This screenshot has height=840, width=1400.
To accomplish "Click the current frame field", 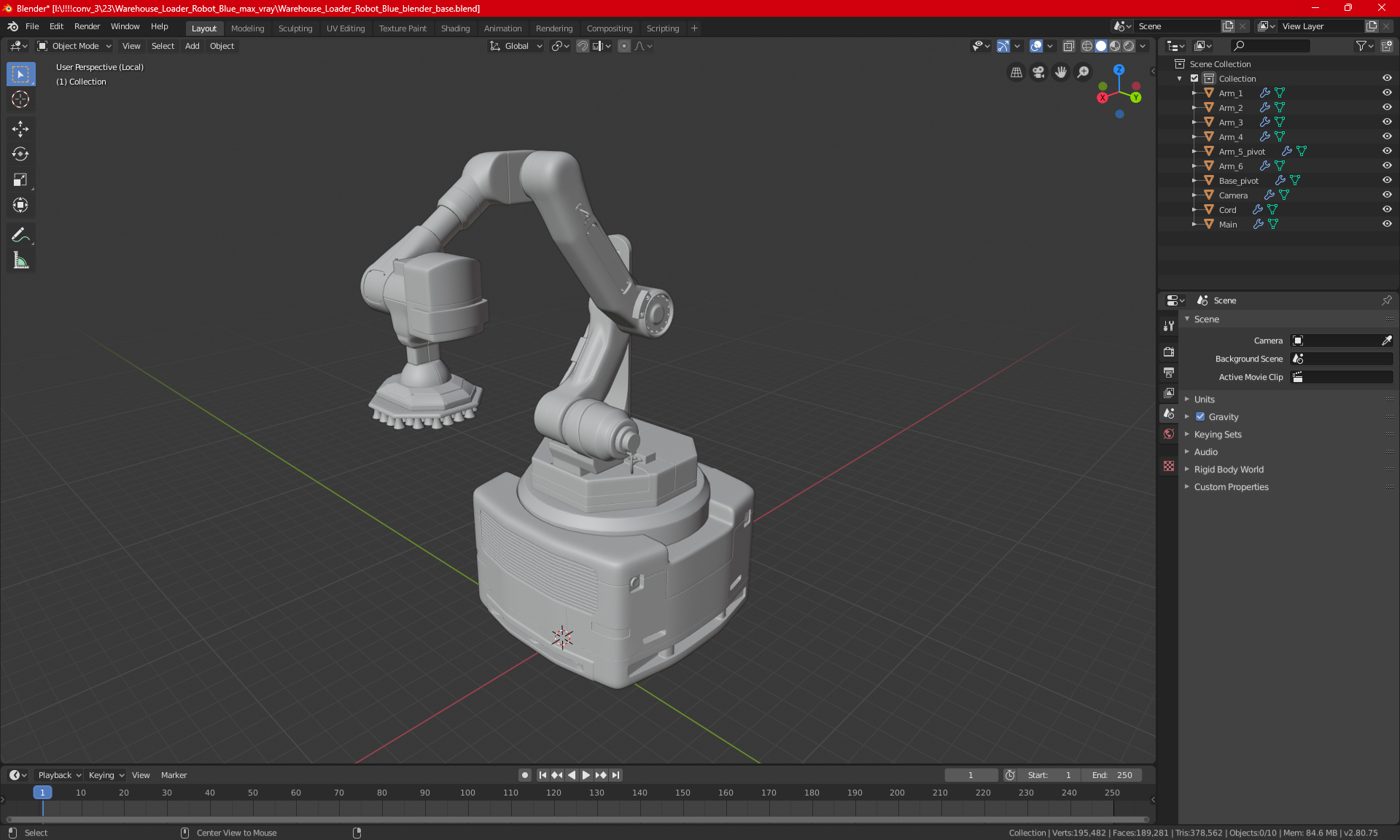I will (x=971, y=775).
